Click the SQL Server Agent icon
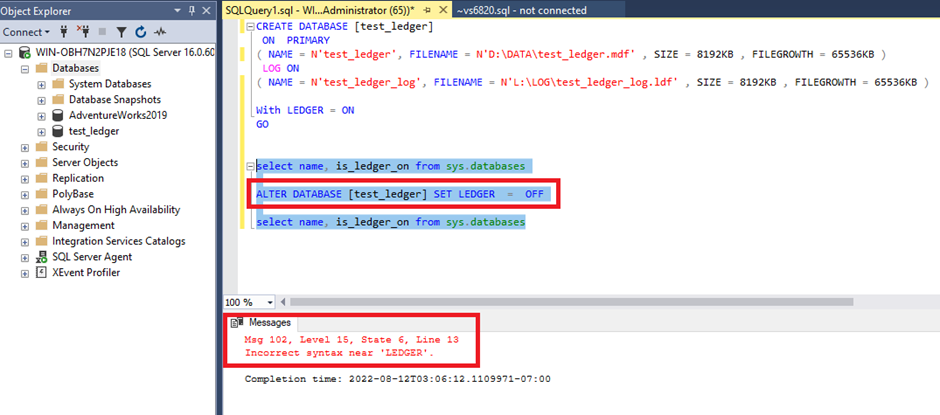This screenshot has height=415, width=940. [x=41, y=257]
